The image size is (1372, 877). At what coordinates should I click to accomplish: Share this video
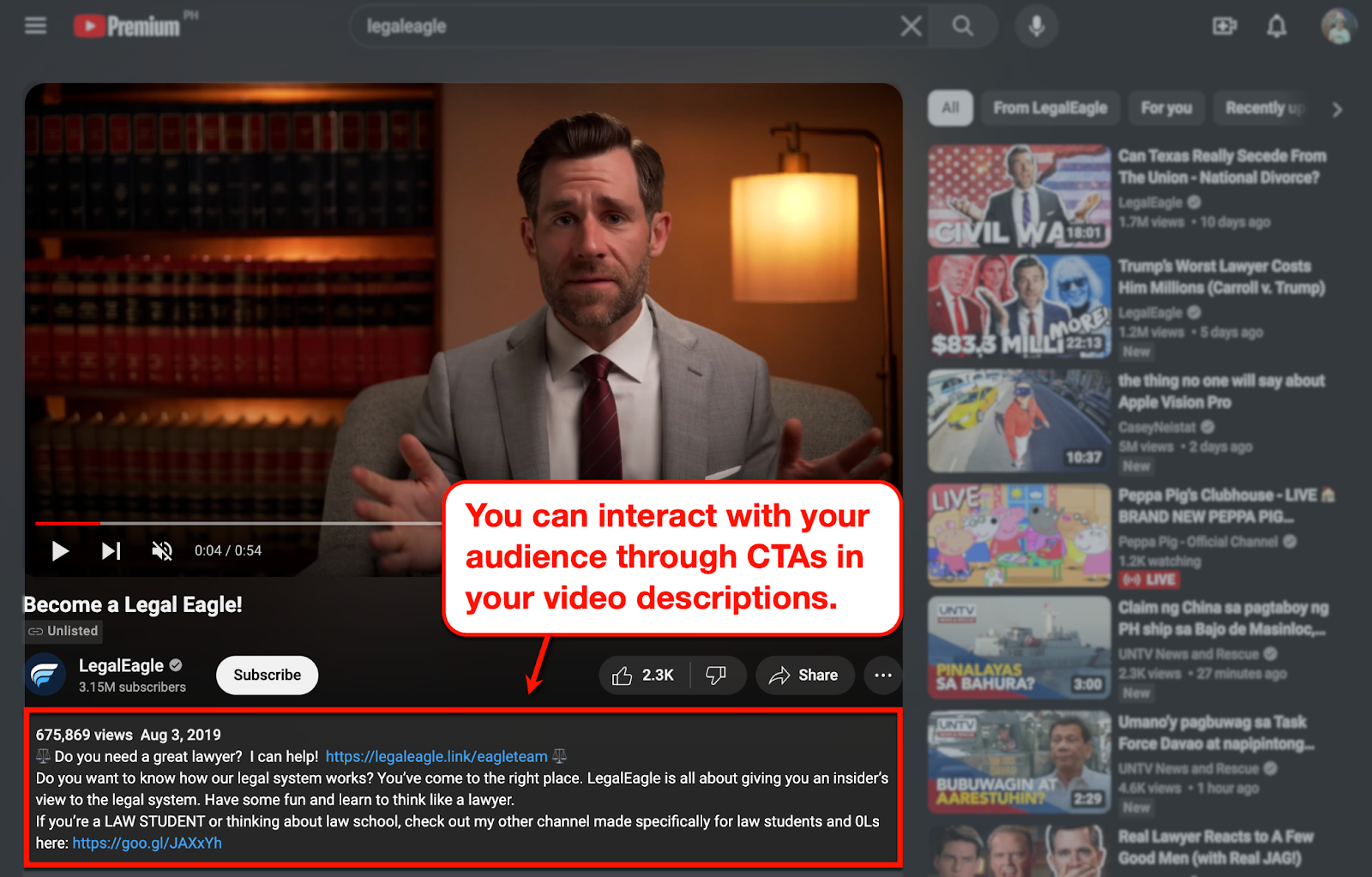(x=804, y=676)
